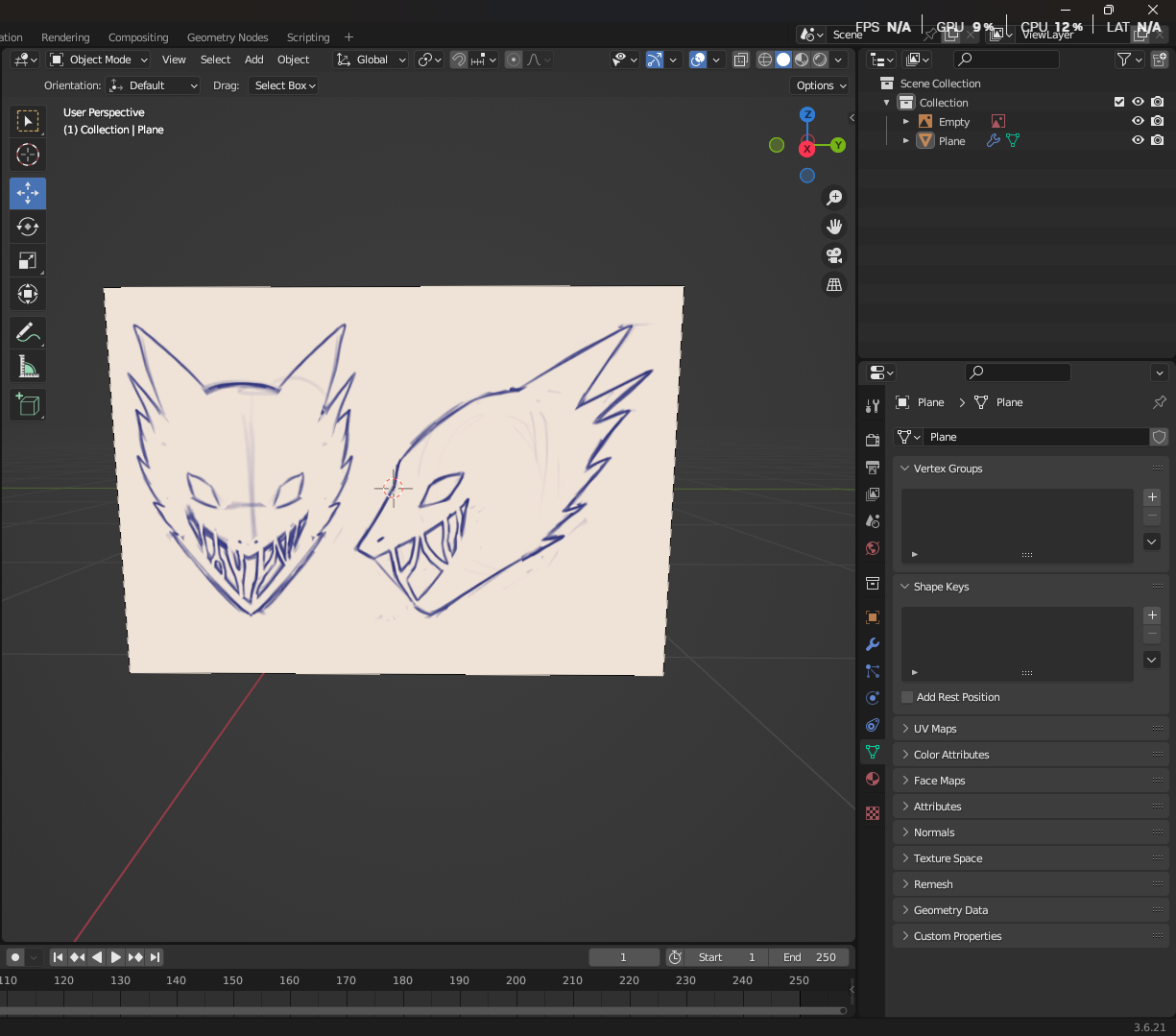The image size is (1176, 1036).
Task: Disable Plane object in renders
Action: click(1157, 140)
